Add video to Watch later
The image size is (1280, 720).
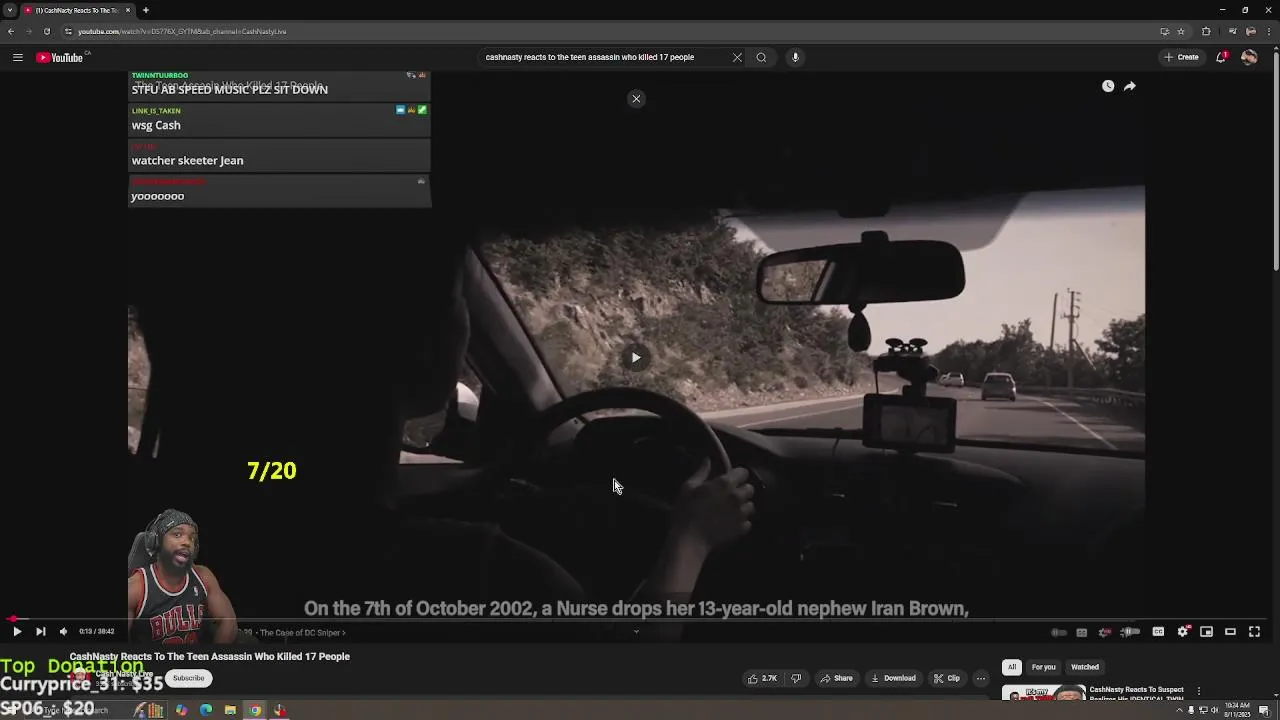(x=1108, y=86)
